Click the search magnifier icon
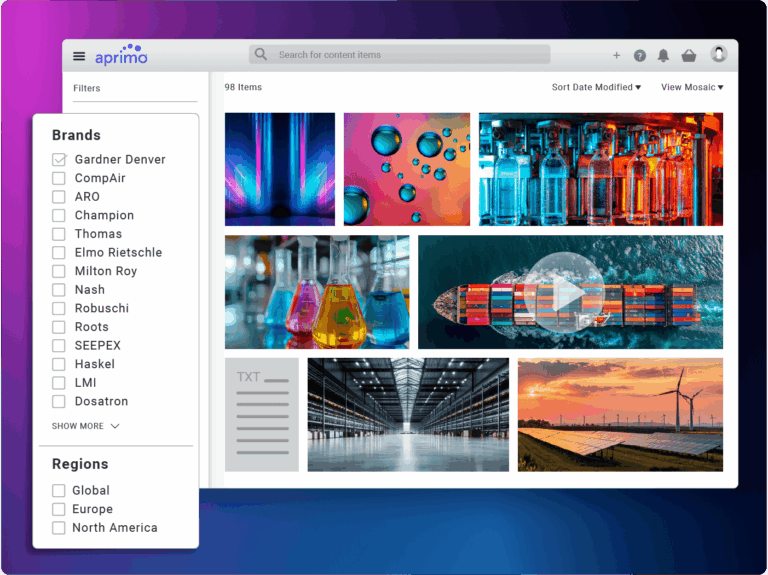Image resolution: width=768 pixels, height=575 pixels. (x=261, y=55)
